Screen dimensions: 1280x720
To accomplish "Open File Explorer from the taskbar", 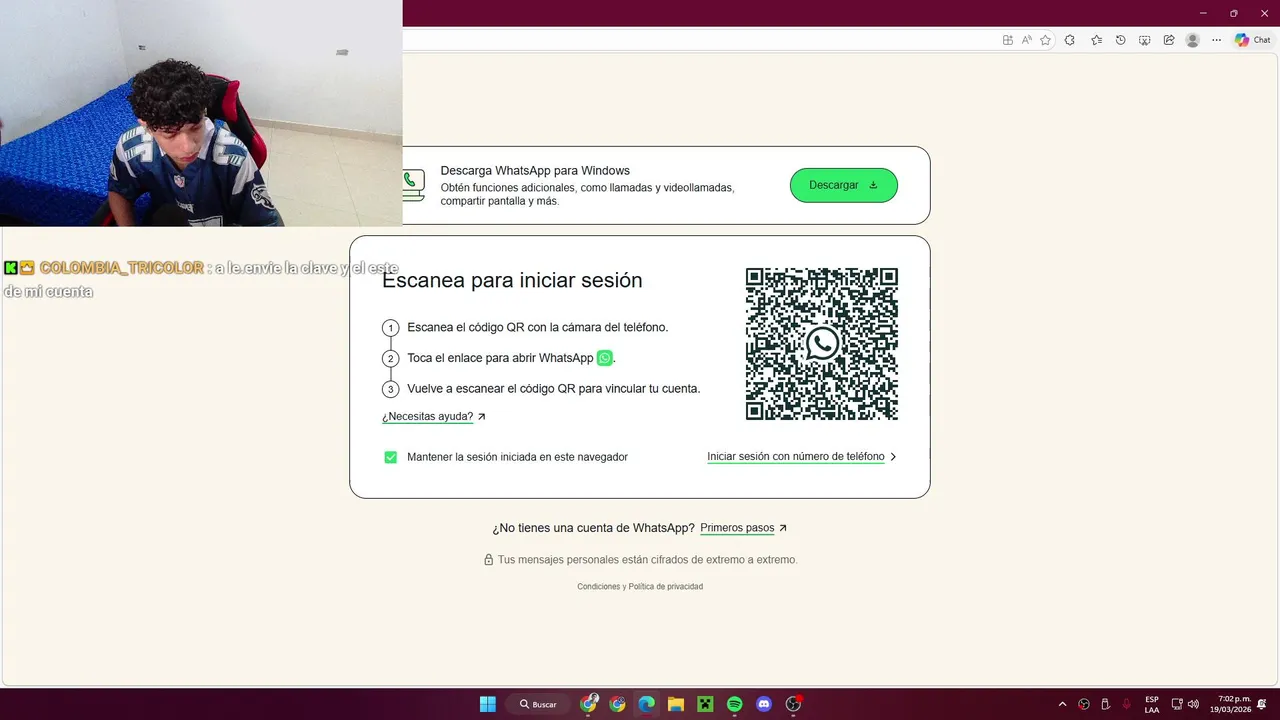I will pos(676,704).
